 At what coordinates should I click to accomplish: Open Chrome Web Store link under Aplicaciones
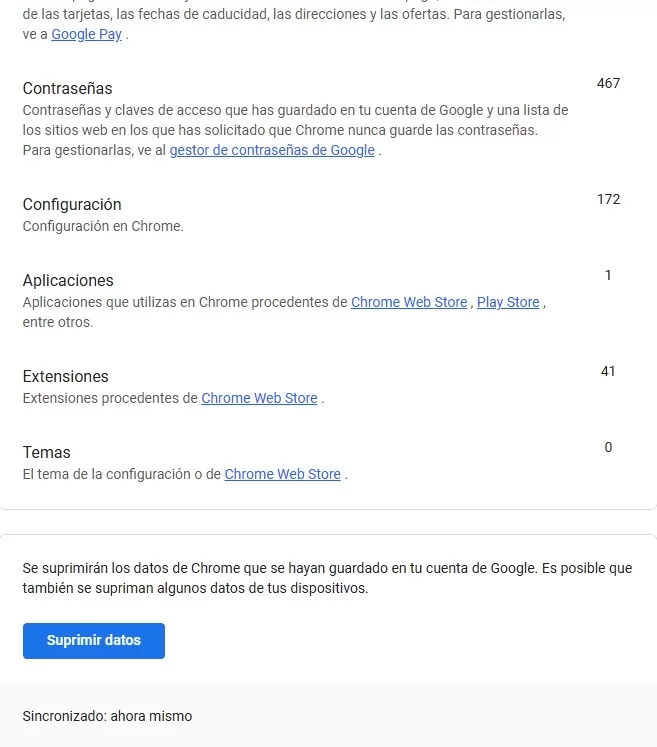pos(409,302)
